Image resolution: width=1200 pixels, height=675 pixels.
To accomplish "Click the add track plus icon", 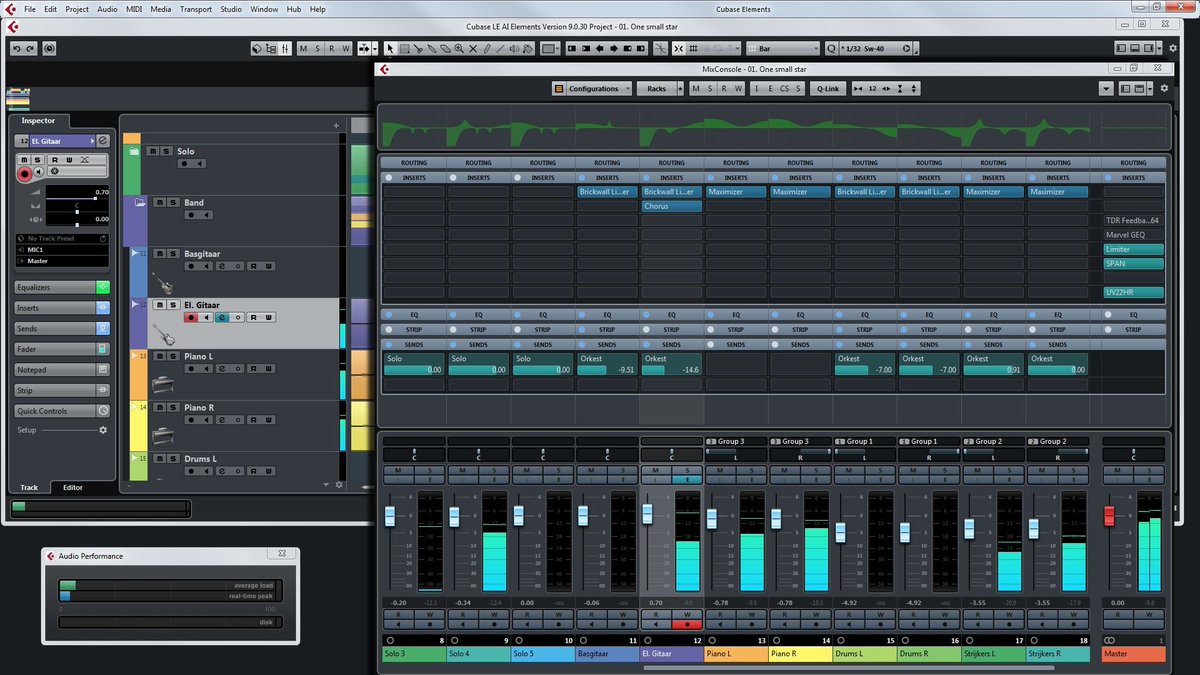I will point(336,125).
